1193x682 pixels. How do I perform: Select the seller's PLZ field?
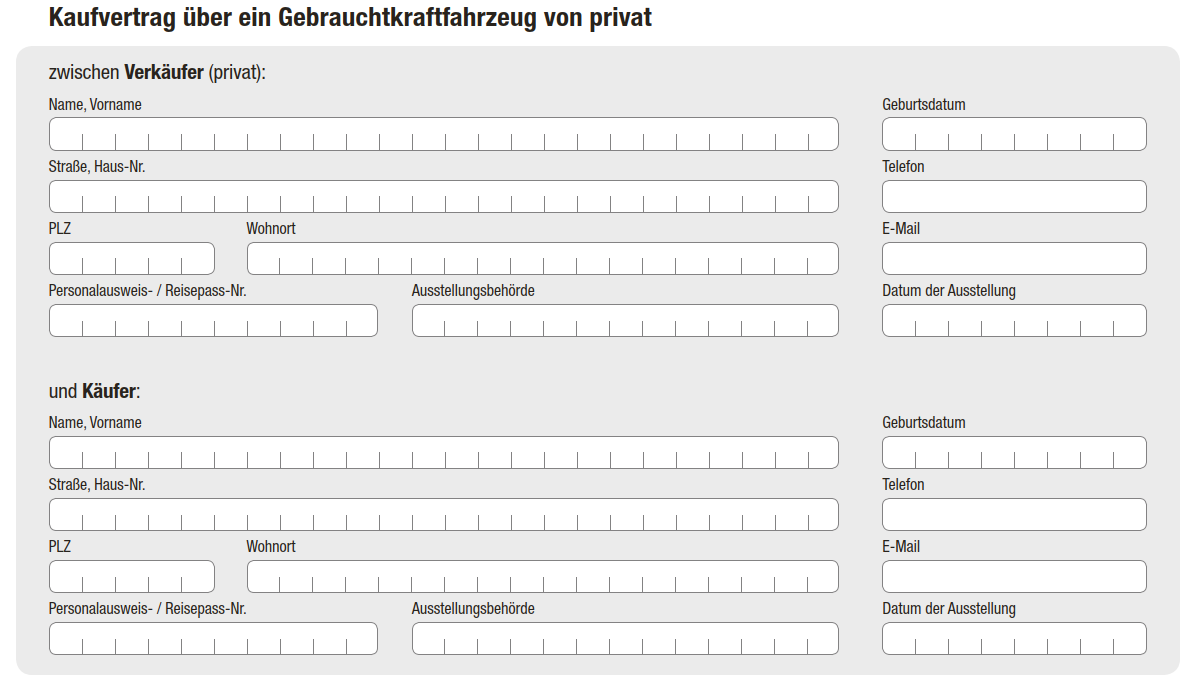(x=131, y=259)
